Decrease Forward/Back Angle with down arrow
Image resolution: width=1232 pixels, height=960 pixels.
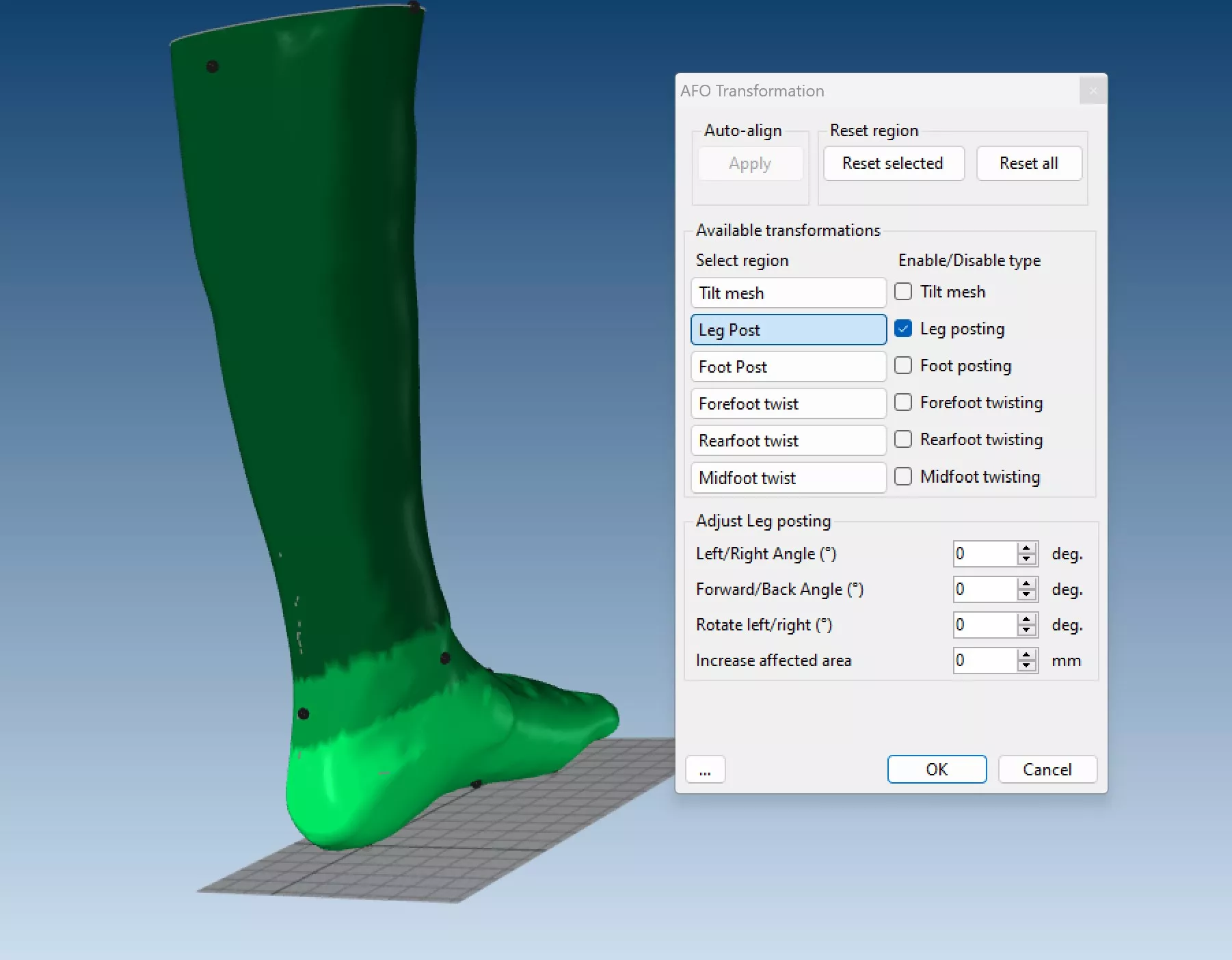1026,595
